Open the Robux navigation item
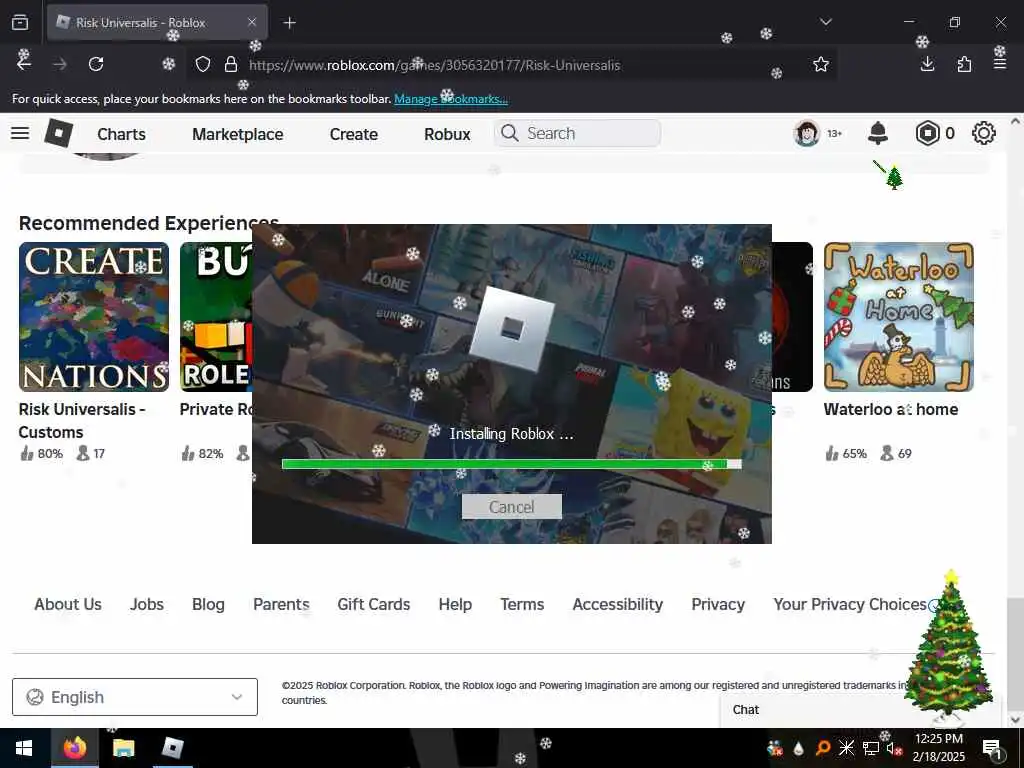The height and width of the screenshot is (768, 1024). click(447, 134)
